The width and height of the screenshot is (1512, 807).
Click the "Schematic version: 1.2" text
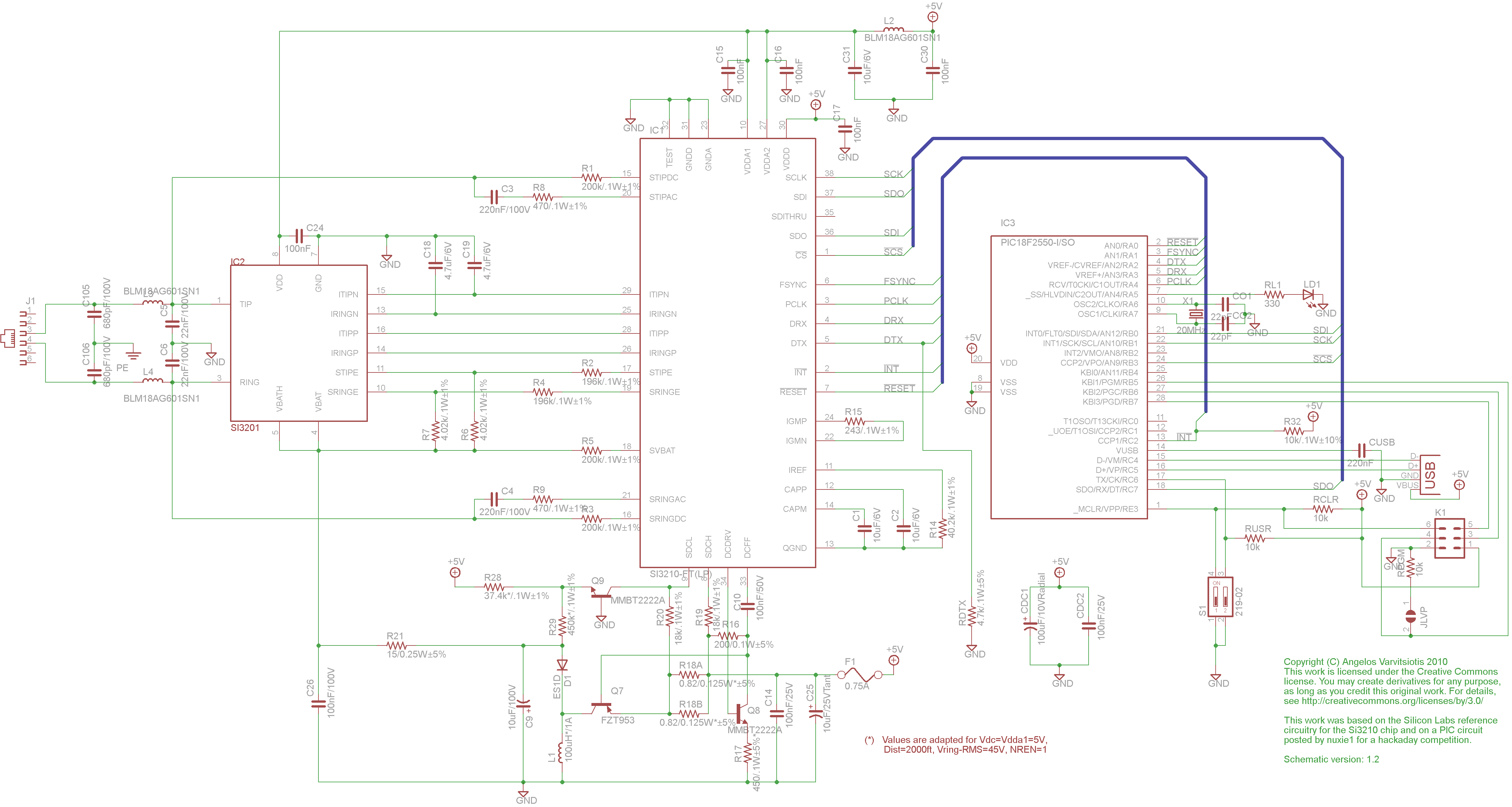coord(1331,760)
